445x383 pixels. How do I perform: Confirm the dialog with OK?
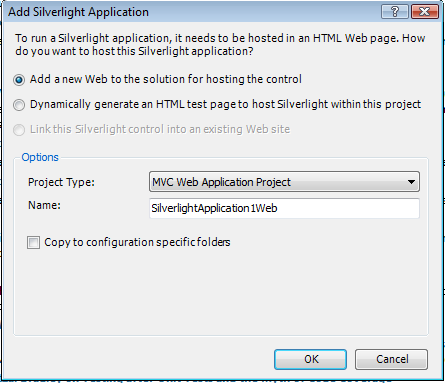311,359
